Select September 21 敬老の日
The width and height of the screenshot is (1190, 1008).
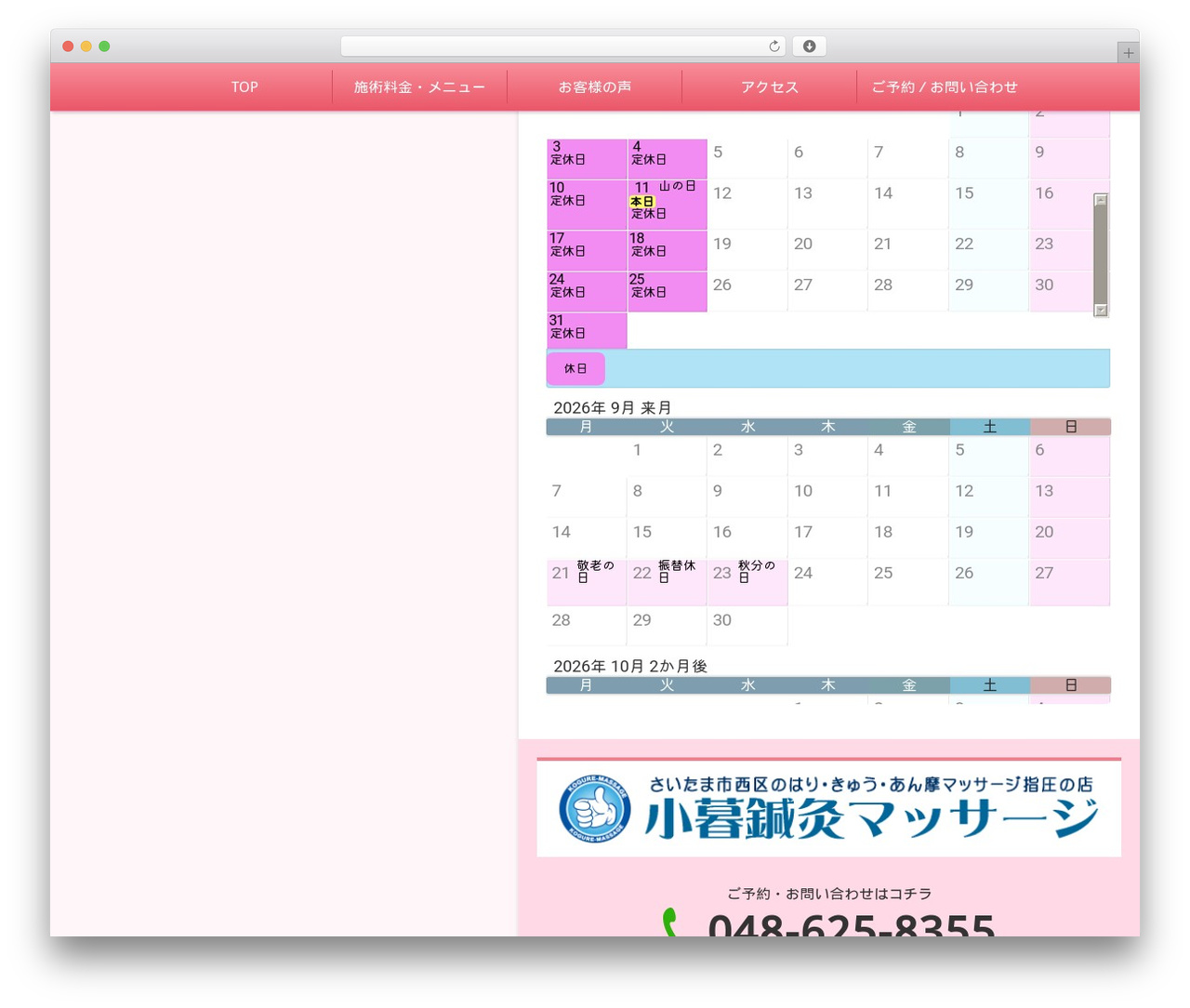(x=587, y=582)
